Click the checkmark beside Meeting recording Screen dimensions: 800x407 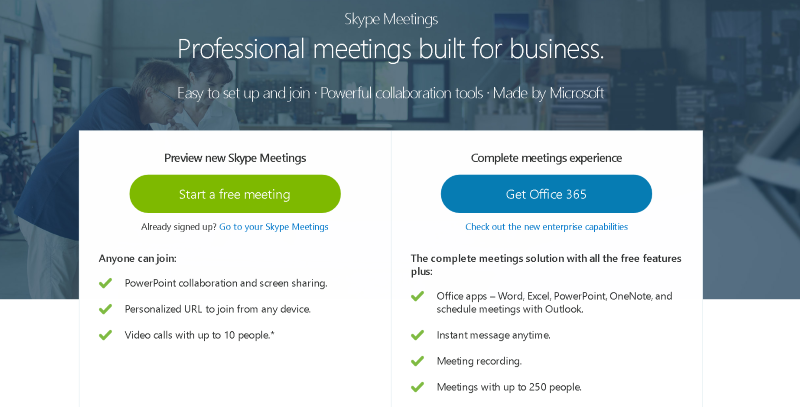417,361
